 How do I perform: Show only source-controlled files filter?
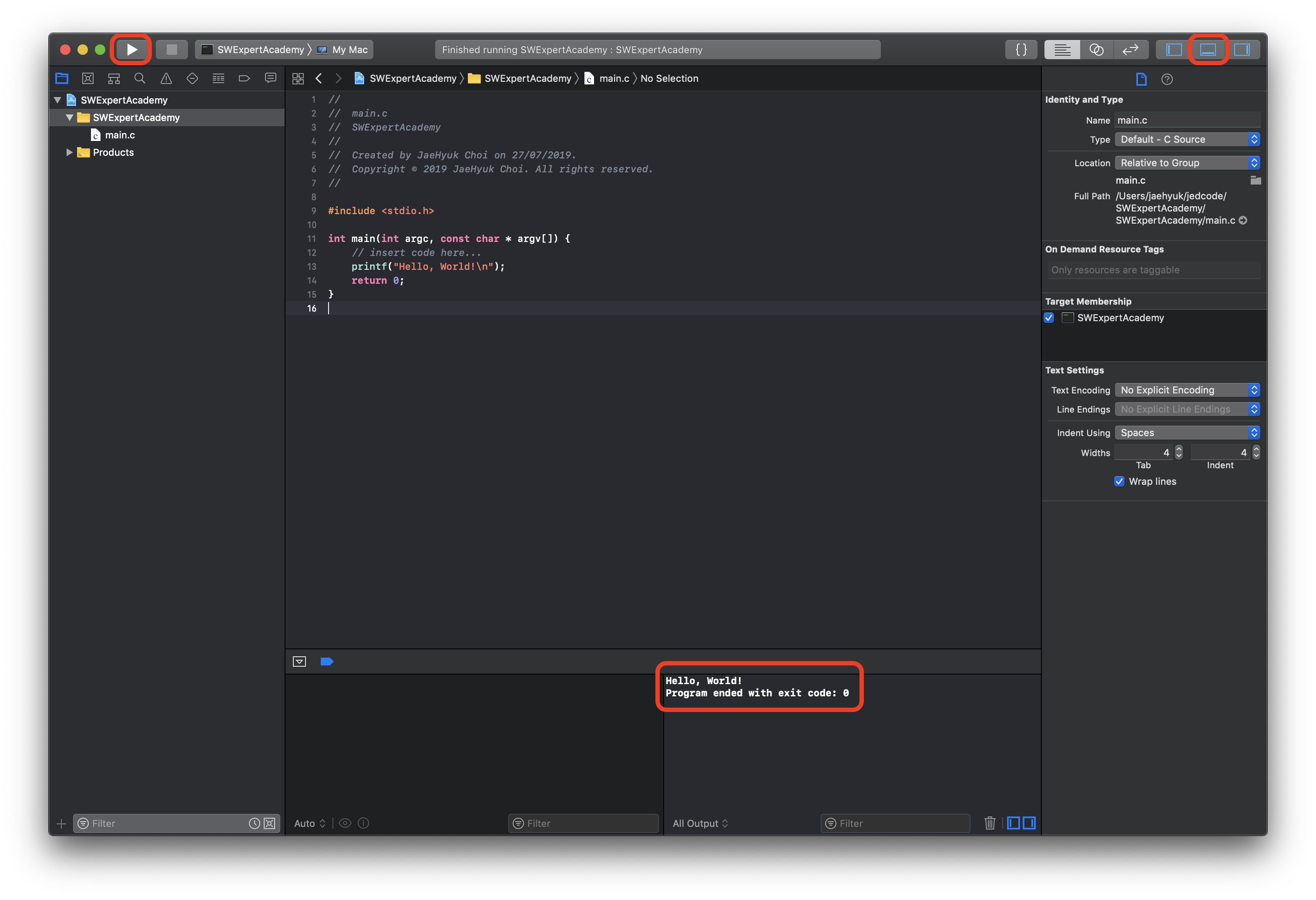point(269,823)
